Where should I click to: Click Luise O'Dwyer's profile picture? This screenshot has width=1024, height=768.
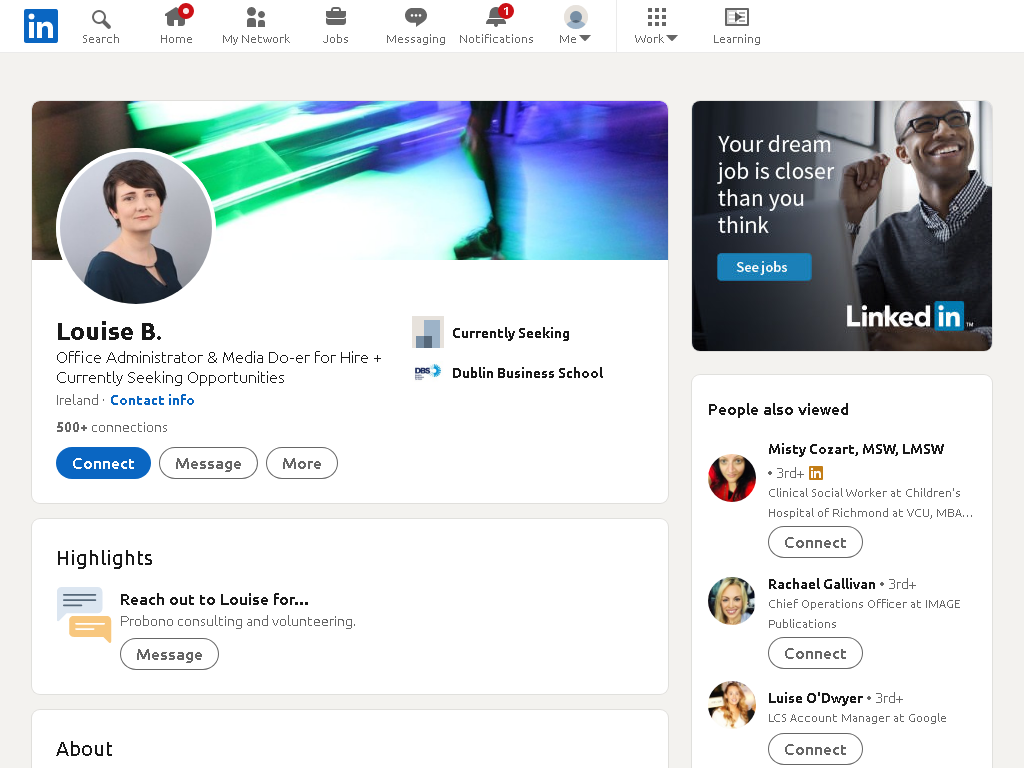732,705
